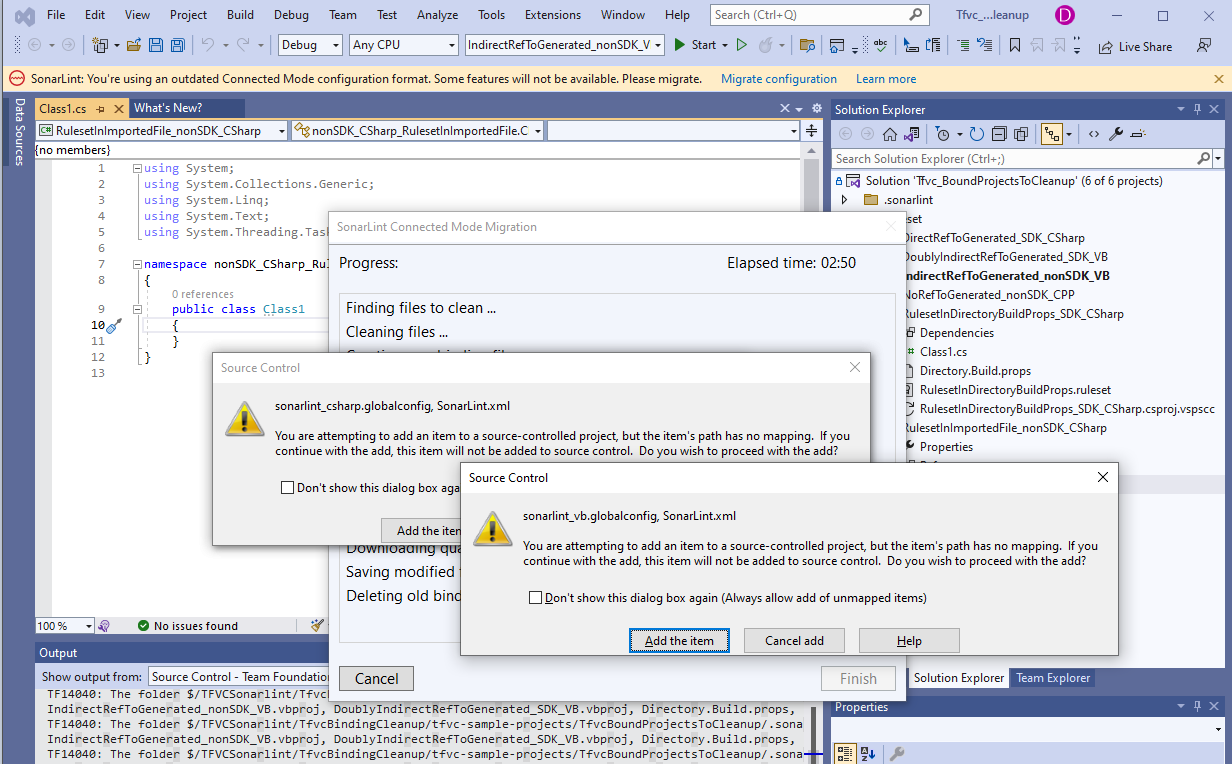The image size is (1232, 764).
Task: Click the Open File folder icon
Action: tap(133, 45)
